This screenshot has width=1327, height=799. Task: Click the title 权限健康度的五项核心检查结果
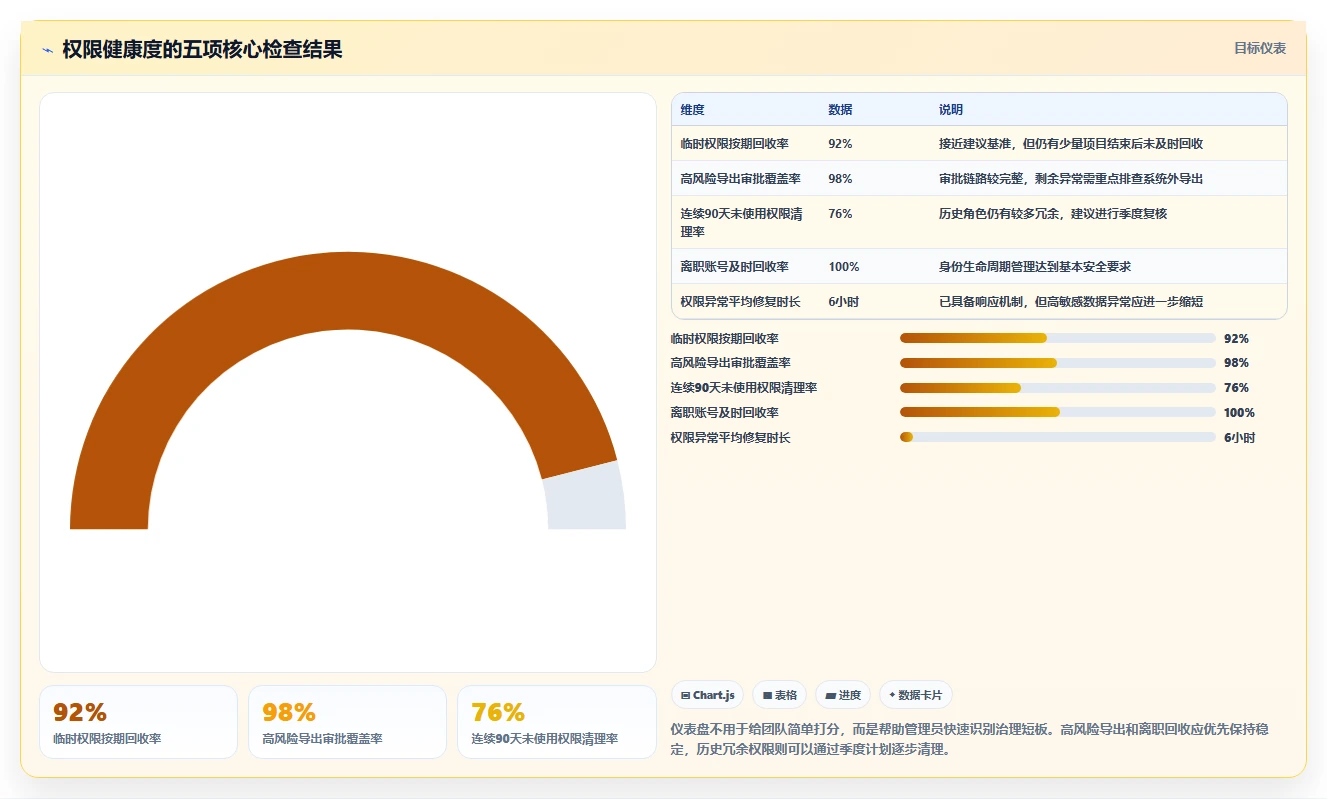click(x=202, y=50)
